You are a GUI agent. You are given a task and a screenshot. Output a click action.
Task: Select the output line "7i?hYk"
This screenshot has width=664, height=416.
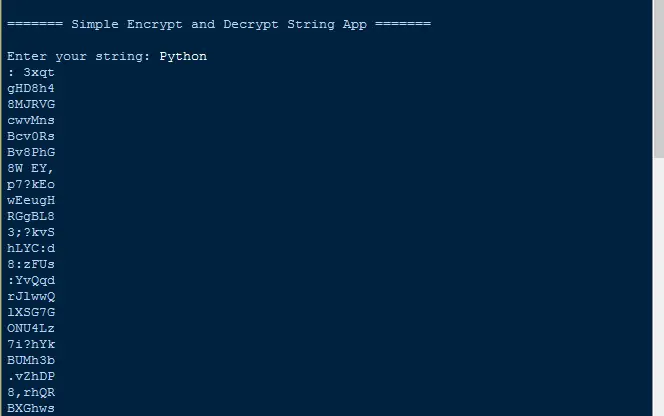31,344
